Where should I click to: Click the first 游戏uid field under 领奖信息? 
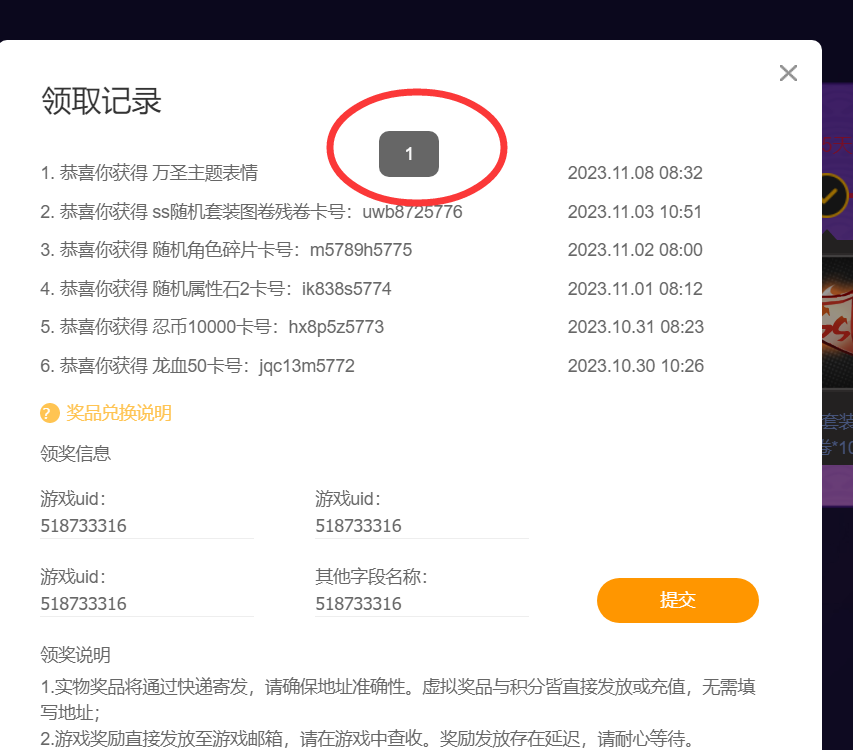[146, 526]
